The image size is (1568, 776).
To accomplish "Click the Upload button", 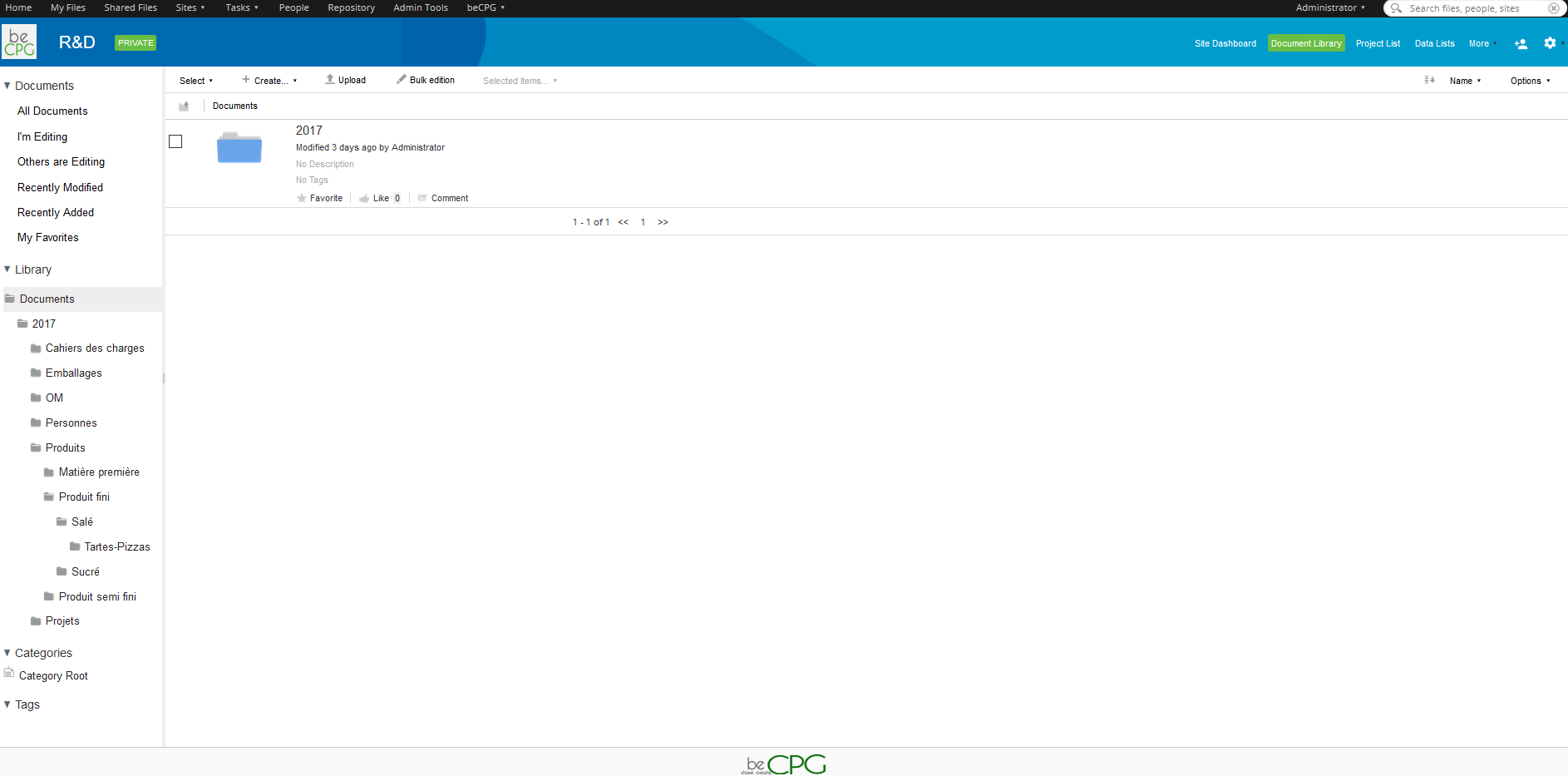I will point(346,80).
